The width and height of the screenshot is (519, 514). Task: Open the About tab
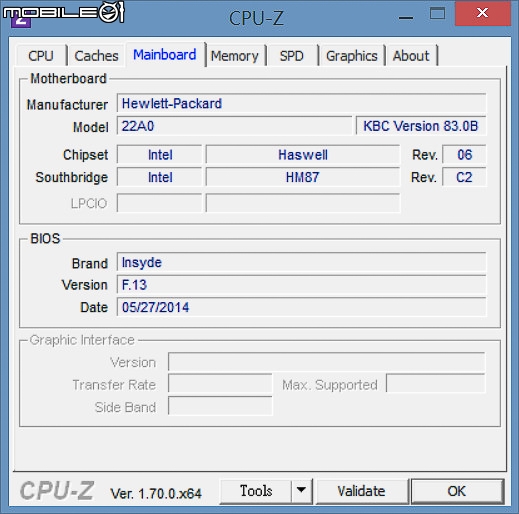pos(411,56)
